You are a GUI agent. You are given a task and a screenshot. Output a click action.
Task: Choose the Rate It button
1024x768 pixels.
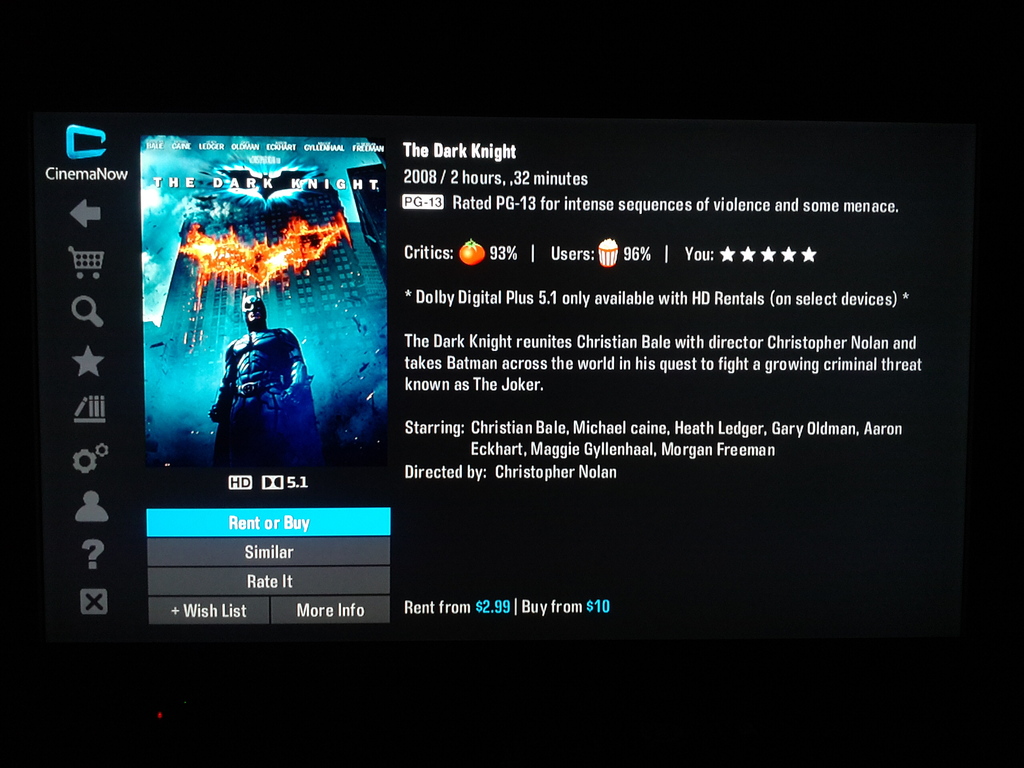268,581
